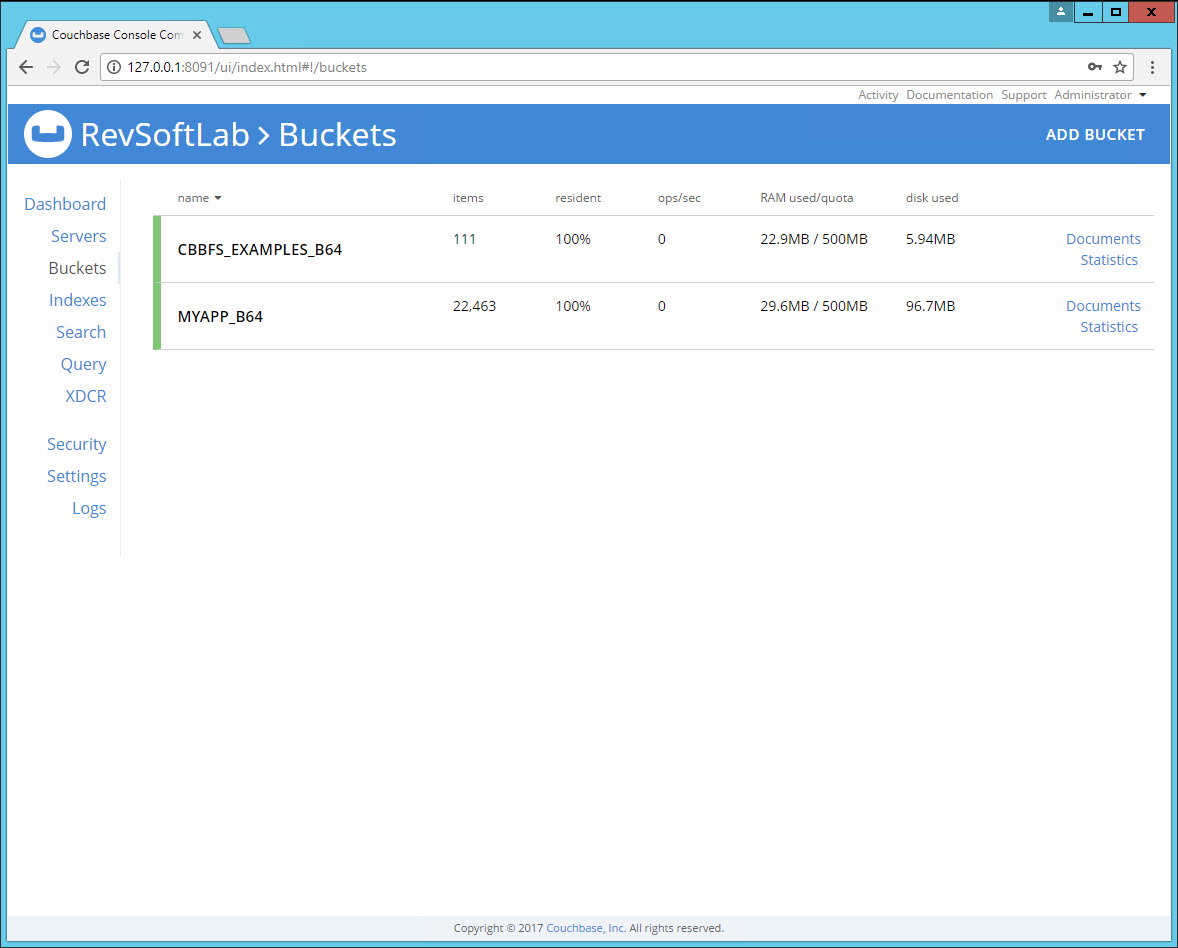The width and height of the screenshot is (1178, 948).
Task: Go to Dashboard in the sidebar
Action: 65,204
